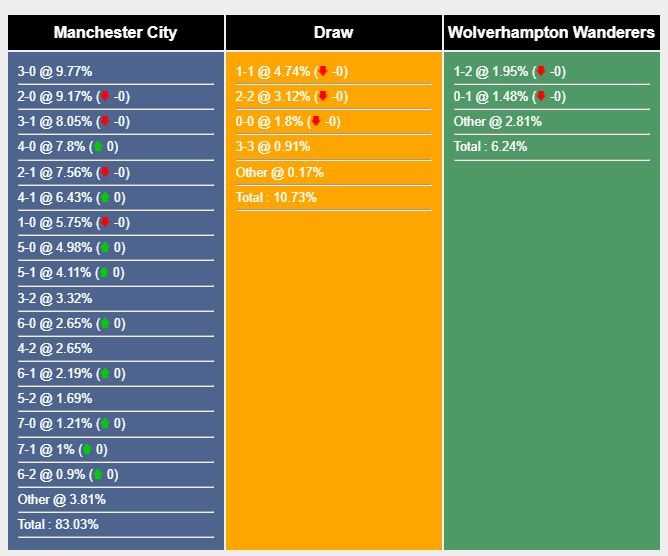Screen dimensions: 668x556
Task: Click the Manchester City Total 83.03% row
Action: click(x=58, y=524)
